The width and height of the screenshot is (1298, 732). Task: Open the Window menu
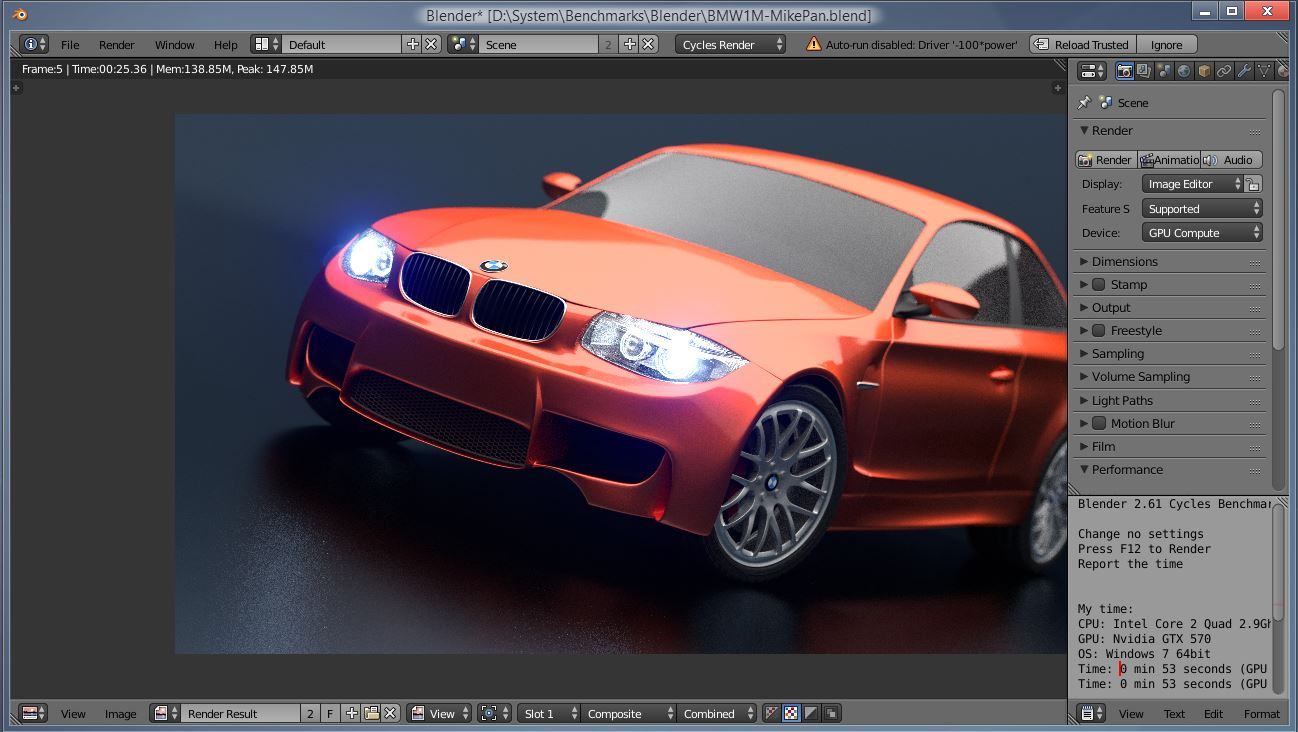pos(175,45)
